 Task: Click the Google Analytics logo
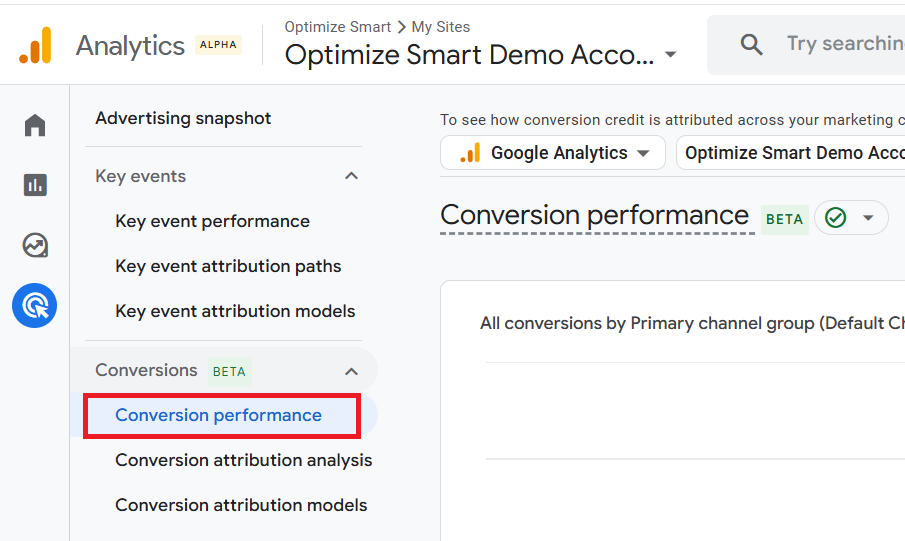(x=36, y=46)
